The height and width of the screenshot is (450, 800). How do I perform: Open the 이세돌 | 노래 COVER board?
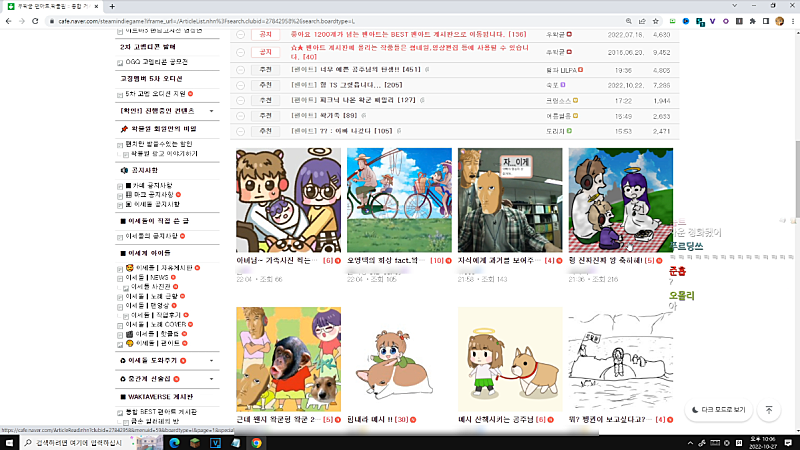pyautogui.click(x=156, y=324)
